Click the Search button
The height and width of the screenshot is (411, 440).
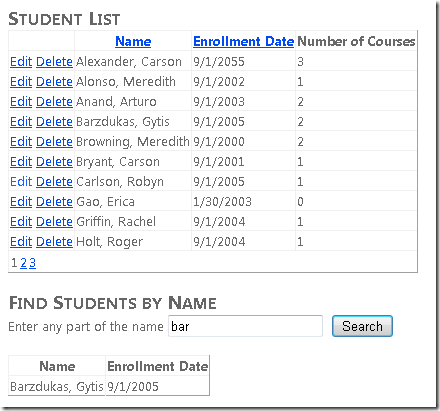click(362, 326)
